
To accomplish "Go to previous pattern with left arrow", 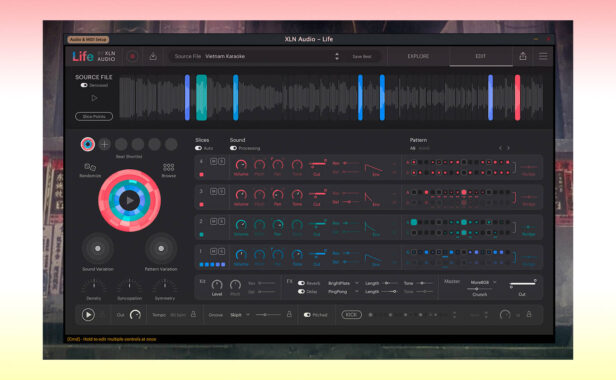I will [500, 148].
